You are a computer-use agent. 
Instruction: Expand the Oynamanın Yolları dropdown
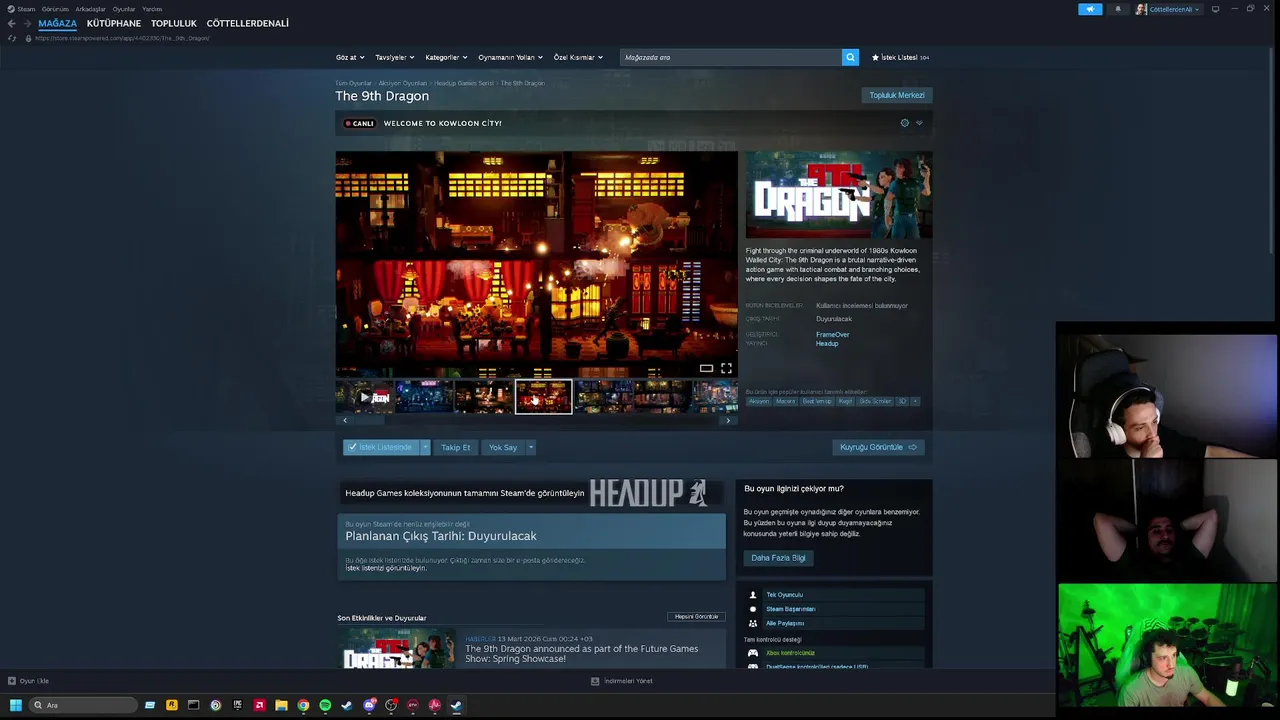510,57
